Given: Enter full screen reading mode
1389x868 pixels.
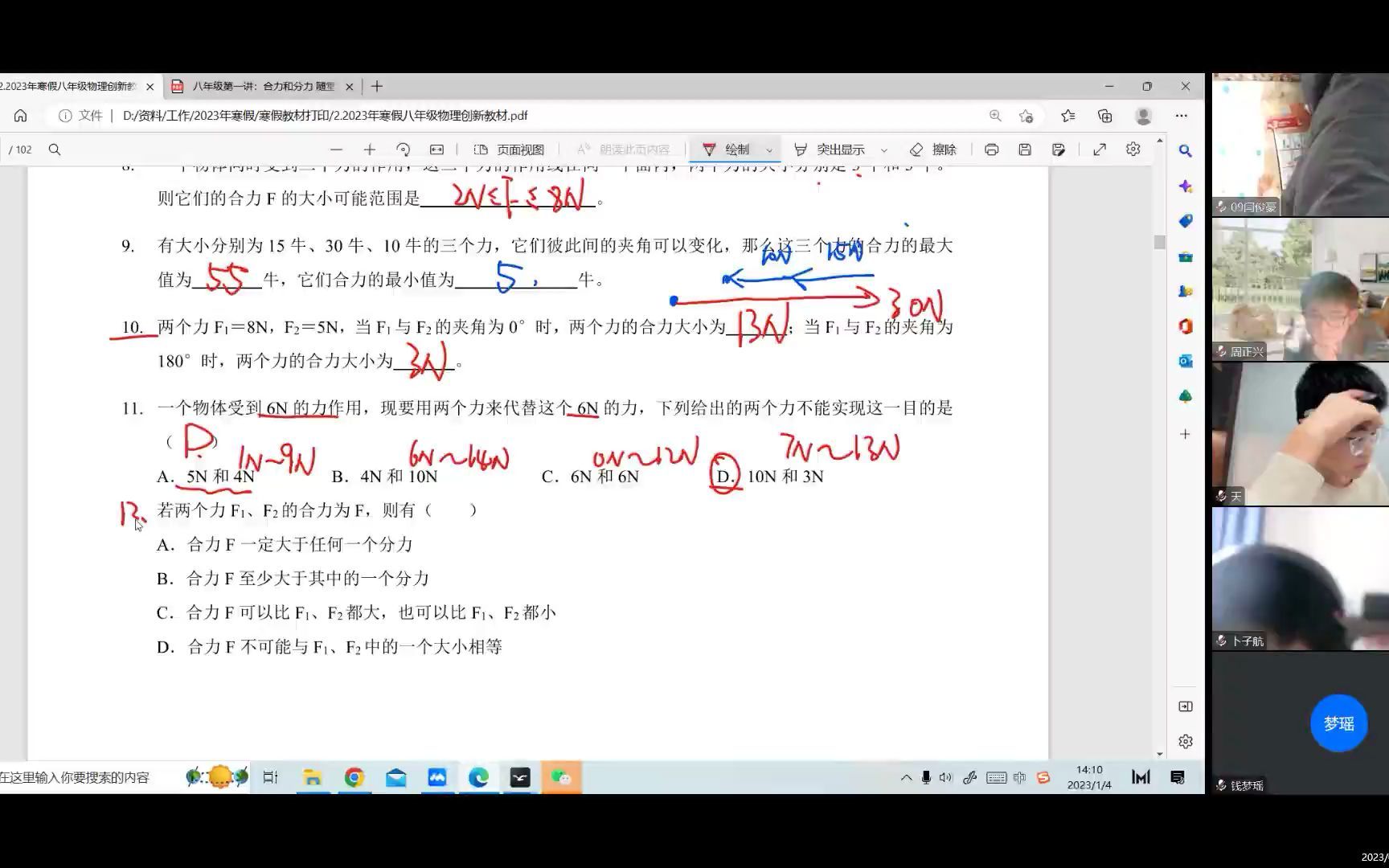Looking at the screenshot, I should (x=1099, y=149).
